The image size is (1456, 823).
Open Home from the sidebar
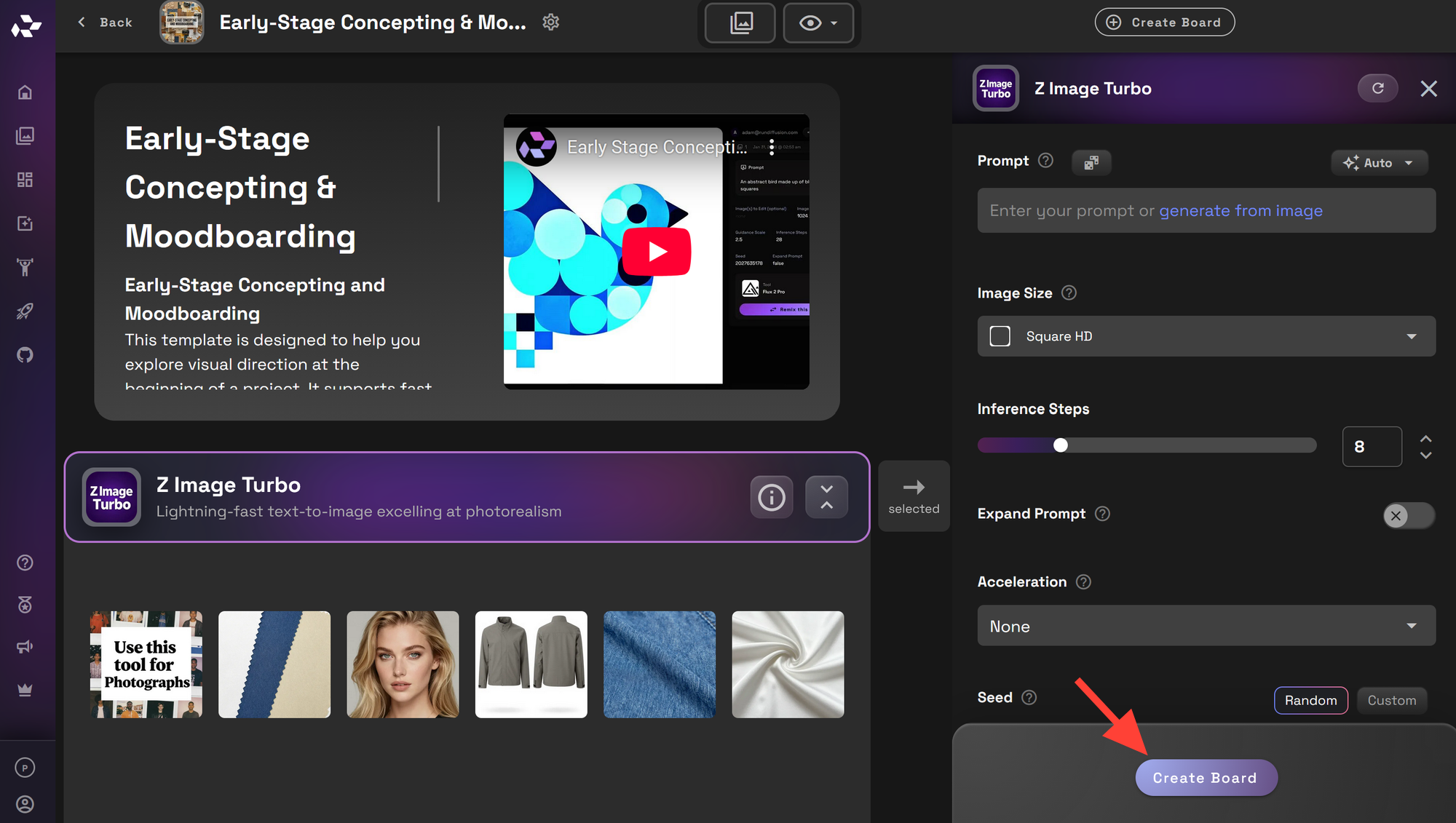[x=25, y=92]
